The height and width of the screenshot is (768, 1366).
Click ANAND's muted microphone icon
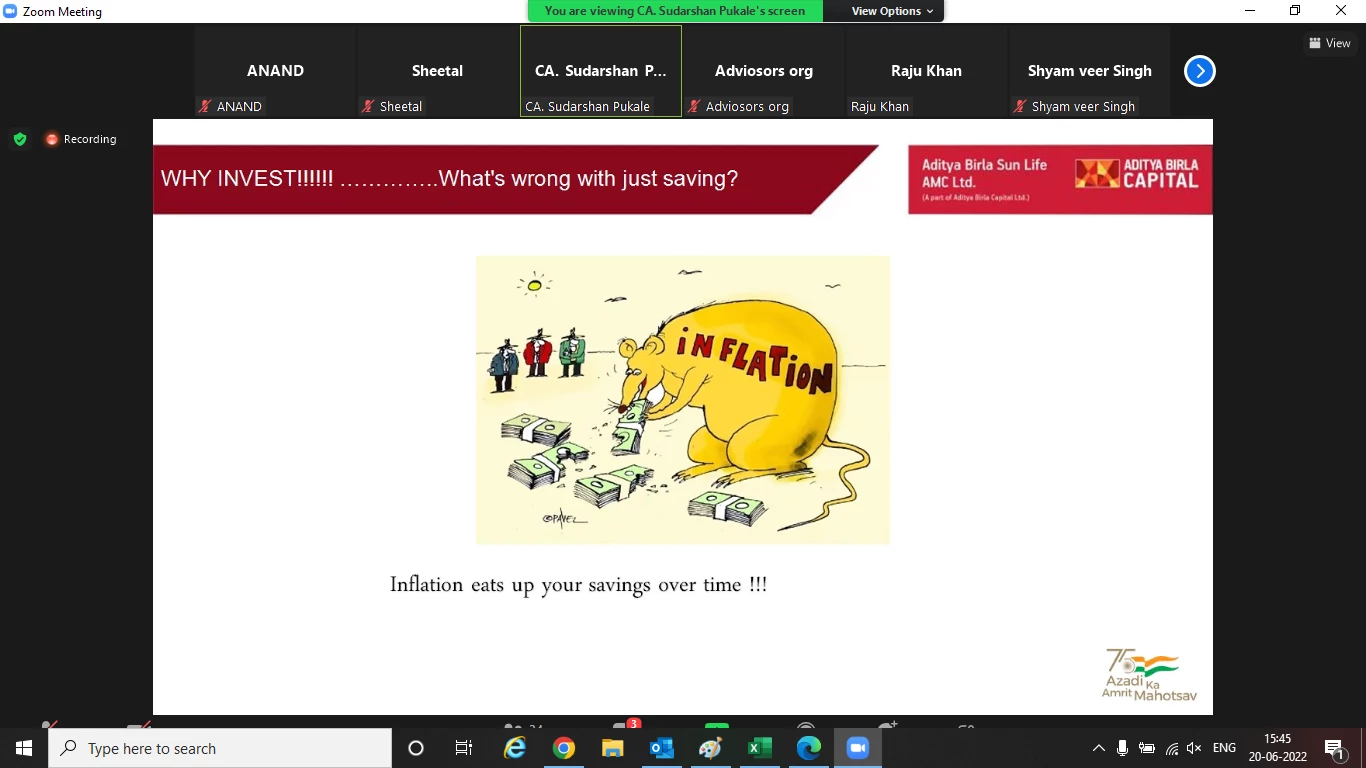click(x=205, y=106)
